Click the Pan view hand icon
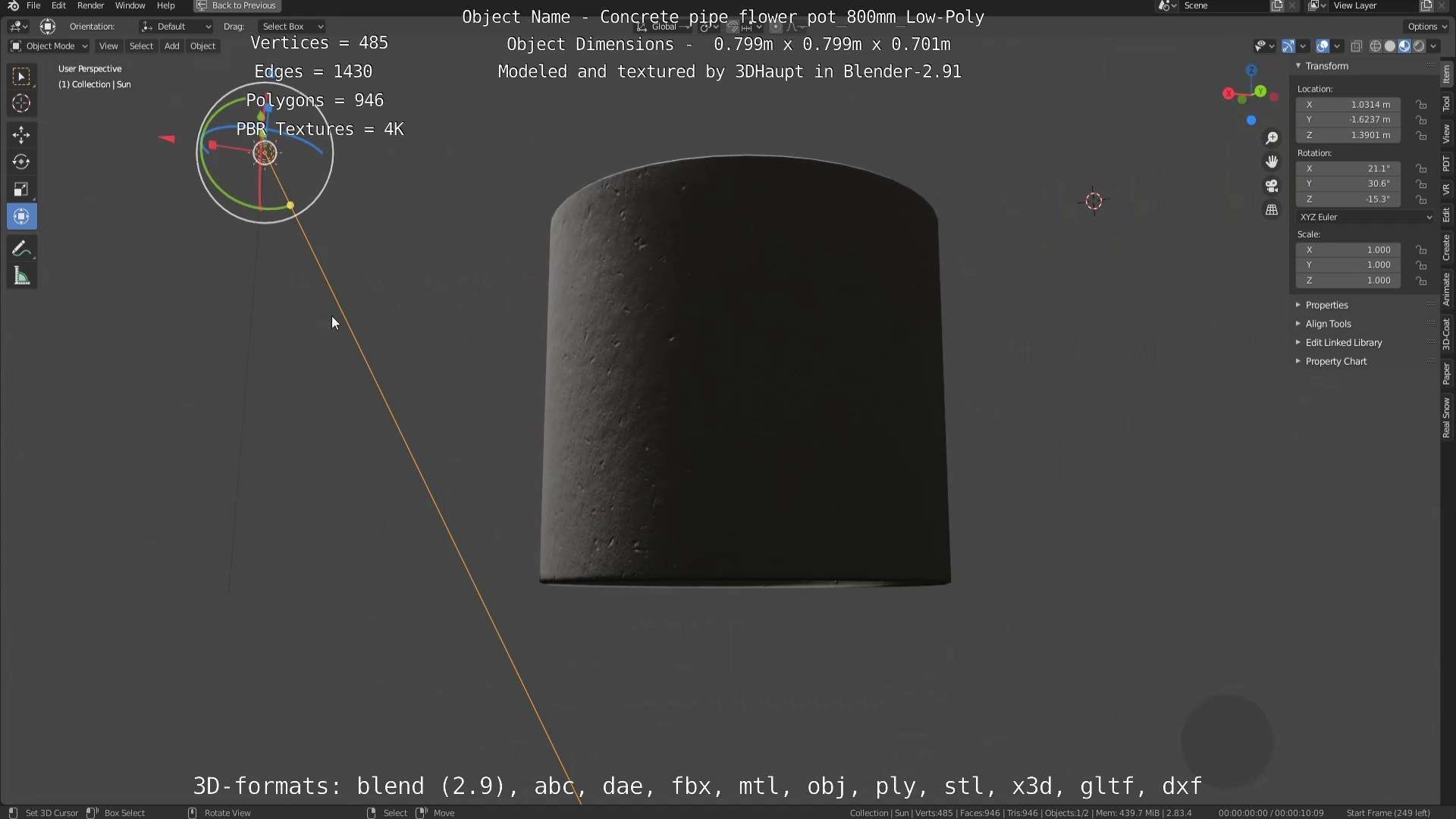Image resolution: width=1456 pixels, height=819 pixels. [x=1272, y=162]
